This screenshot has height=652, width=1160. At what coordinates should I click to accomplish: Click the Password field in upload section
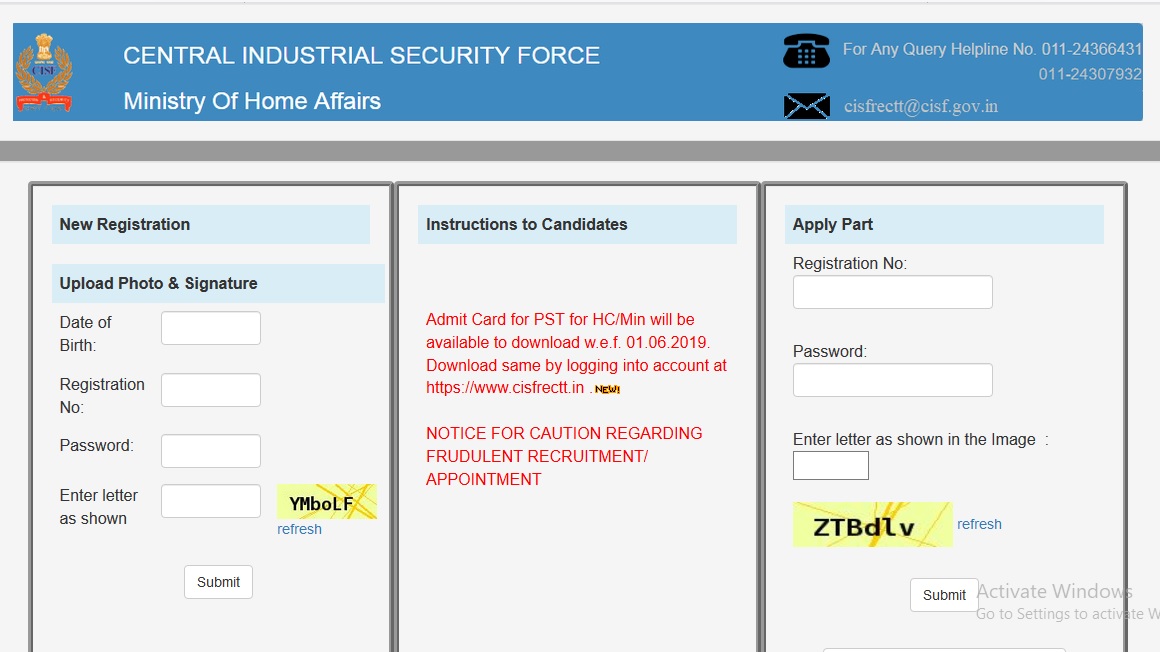(210, 451)
